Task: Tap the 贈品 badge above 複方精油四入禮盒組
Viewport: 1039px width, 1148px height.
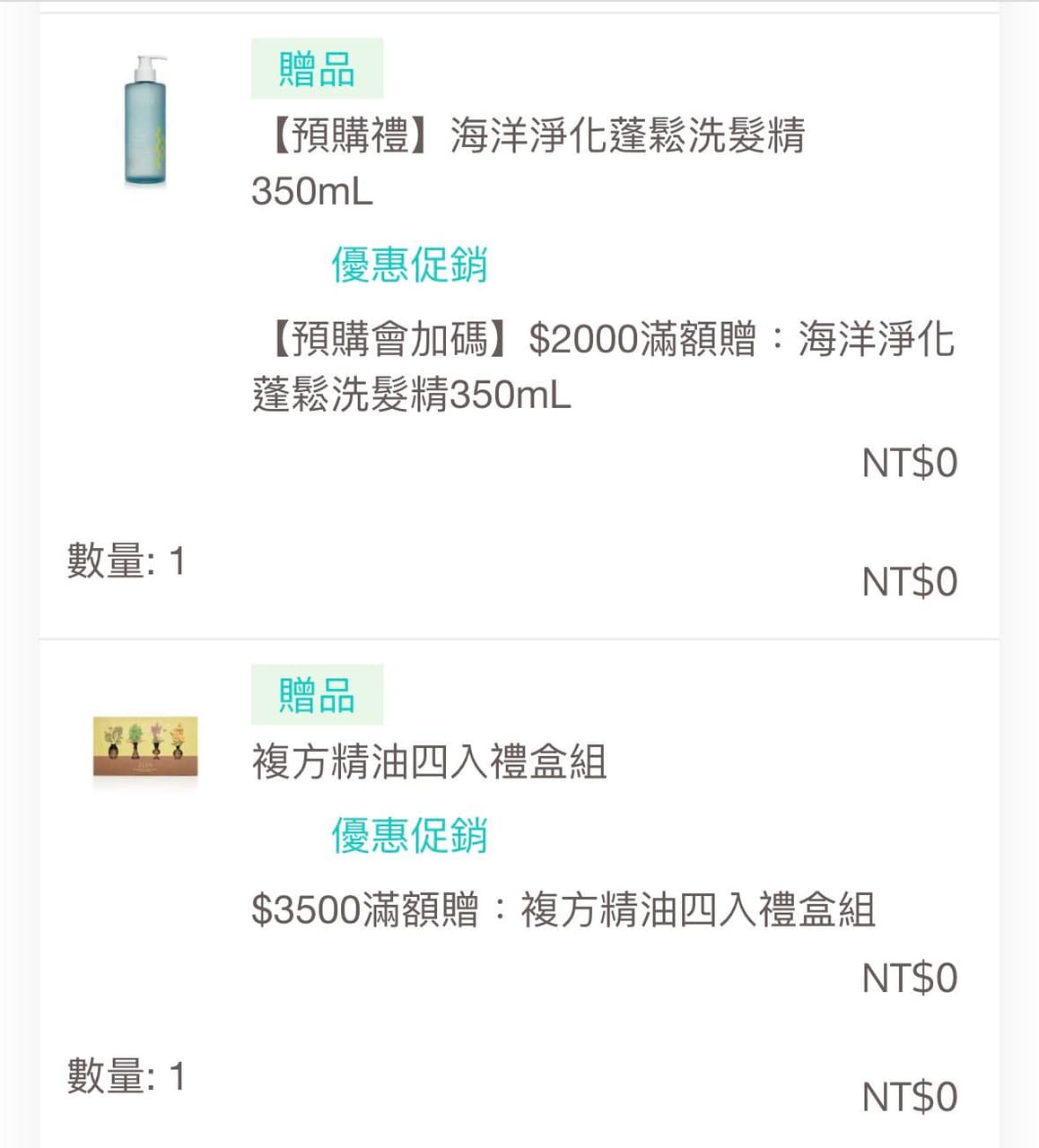Action: click(x=317, y=694)
